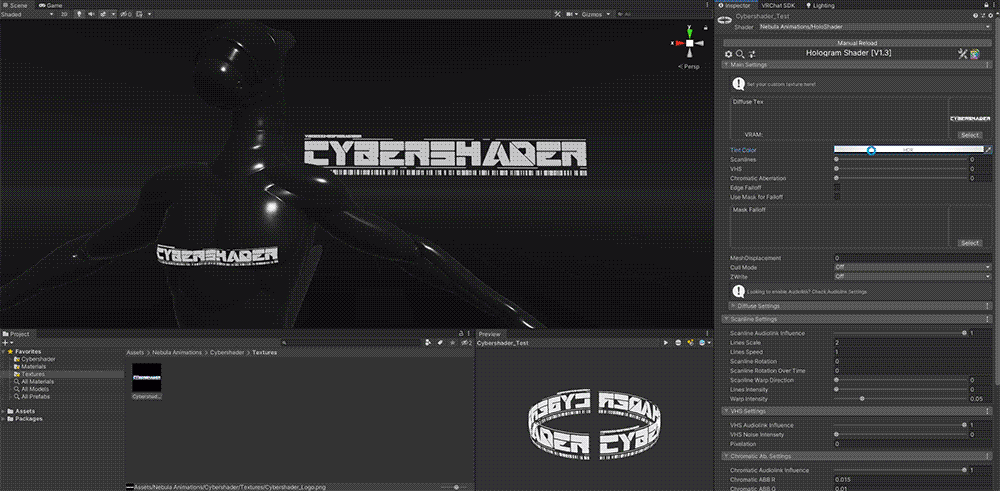
Task: Search by type icon in Project
Action: [429, 343]
